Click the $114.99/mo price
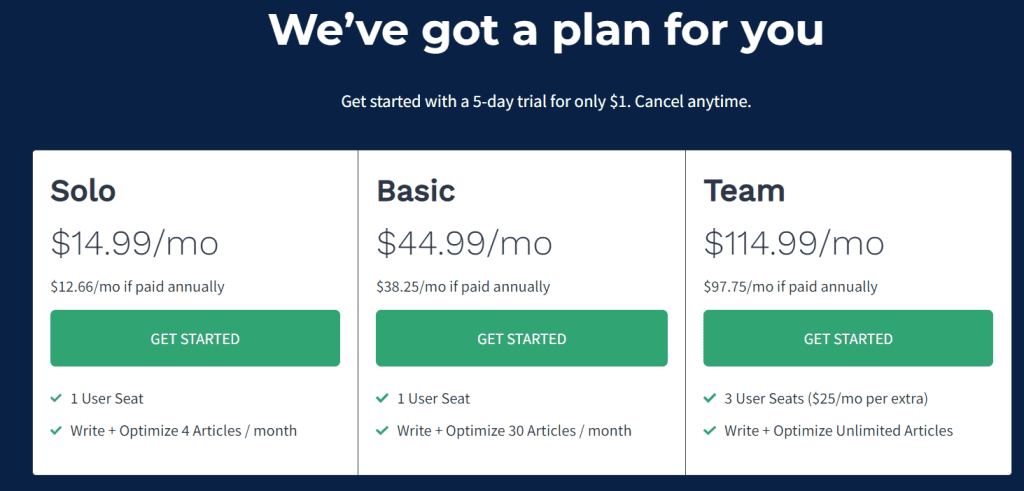Screen dimensions: 1024x491 tap(794, 244)
